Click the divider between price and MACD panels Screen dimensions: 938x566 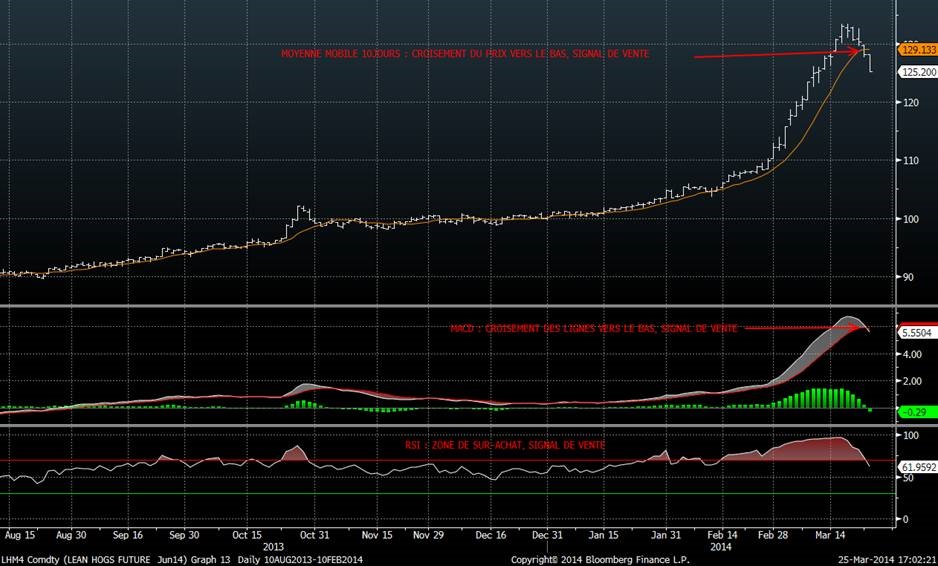tap(450, 305)
